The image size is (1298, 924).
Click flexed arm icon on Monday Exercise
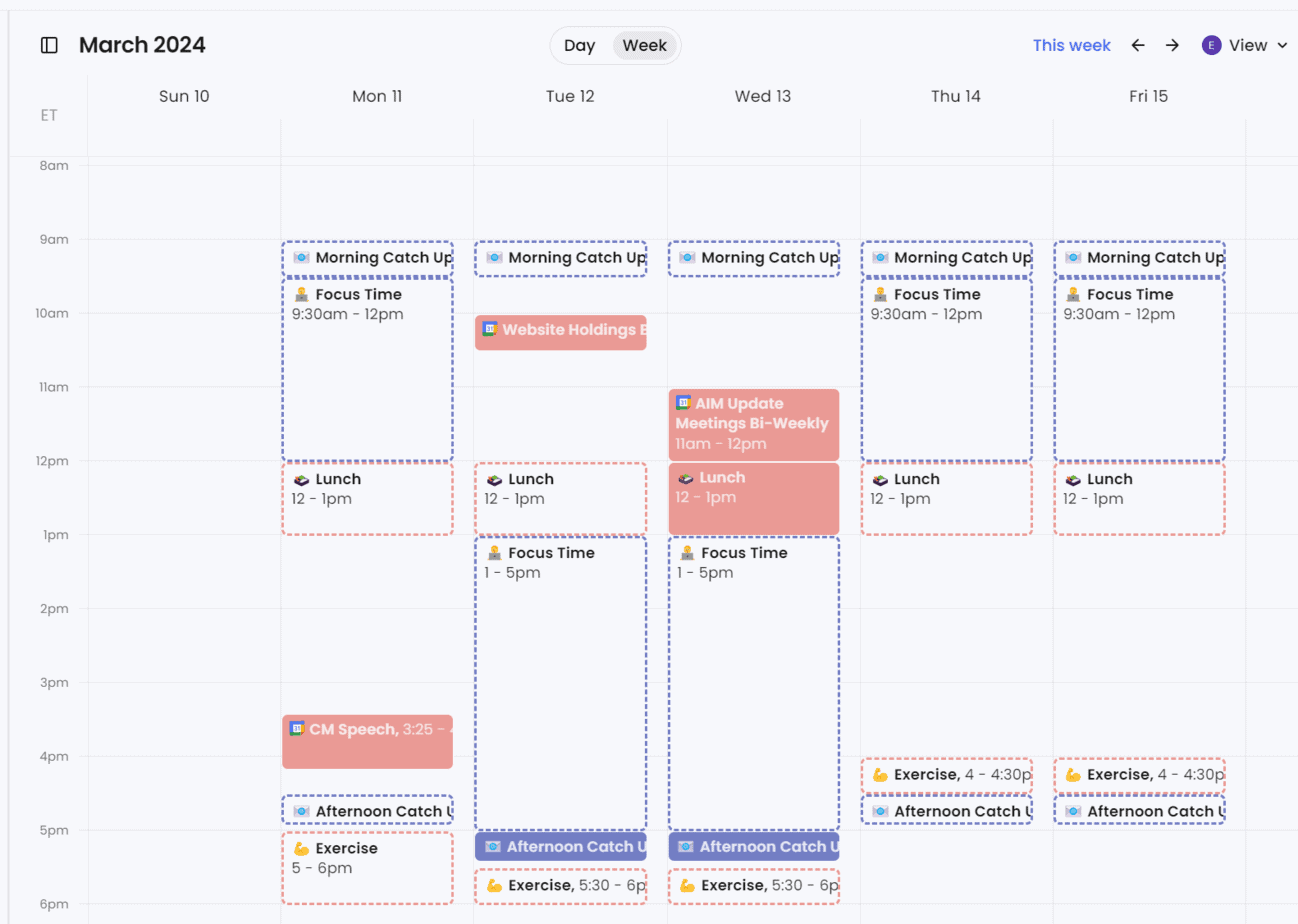tap(301, 849)
